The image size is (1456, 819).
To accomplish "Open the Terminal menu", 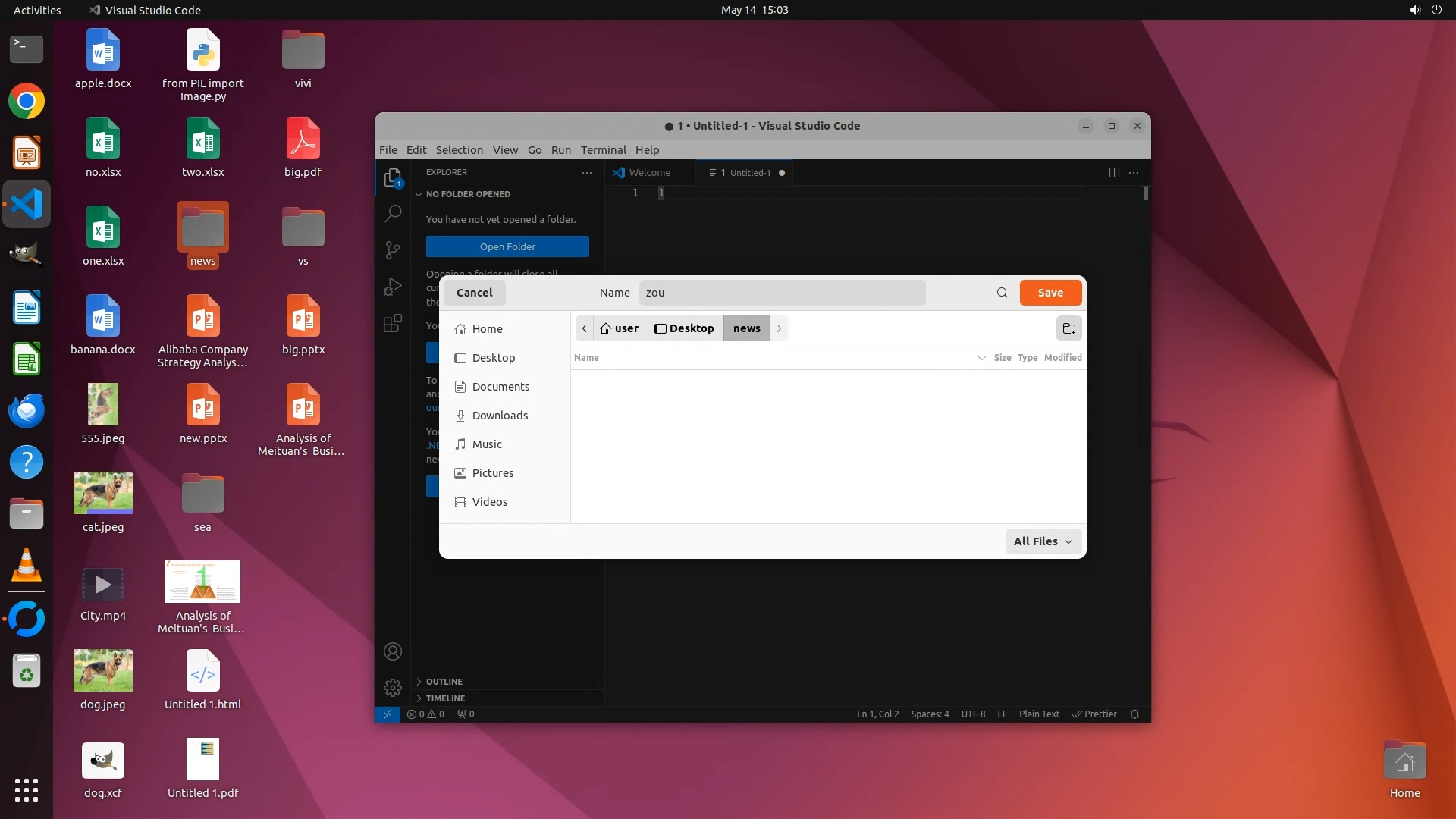I will pos(603,150).
